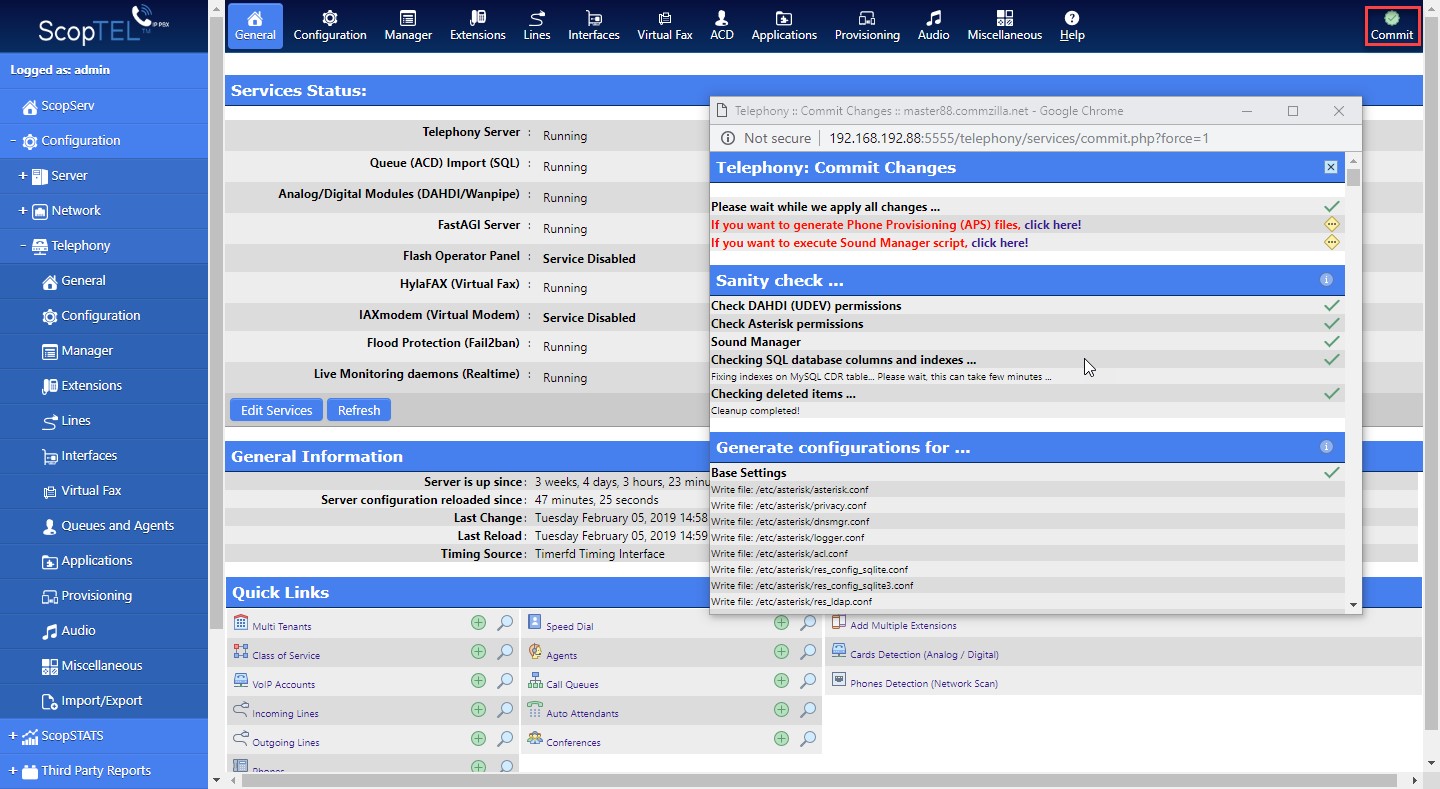Expand the Network sidebar node
1440x789 pixels.
pos(23,211)
